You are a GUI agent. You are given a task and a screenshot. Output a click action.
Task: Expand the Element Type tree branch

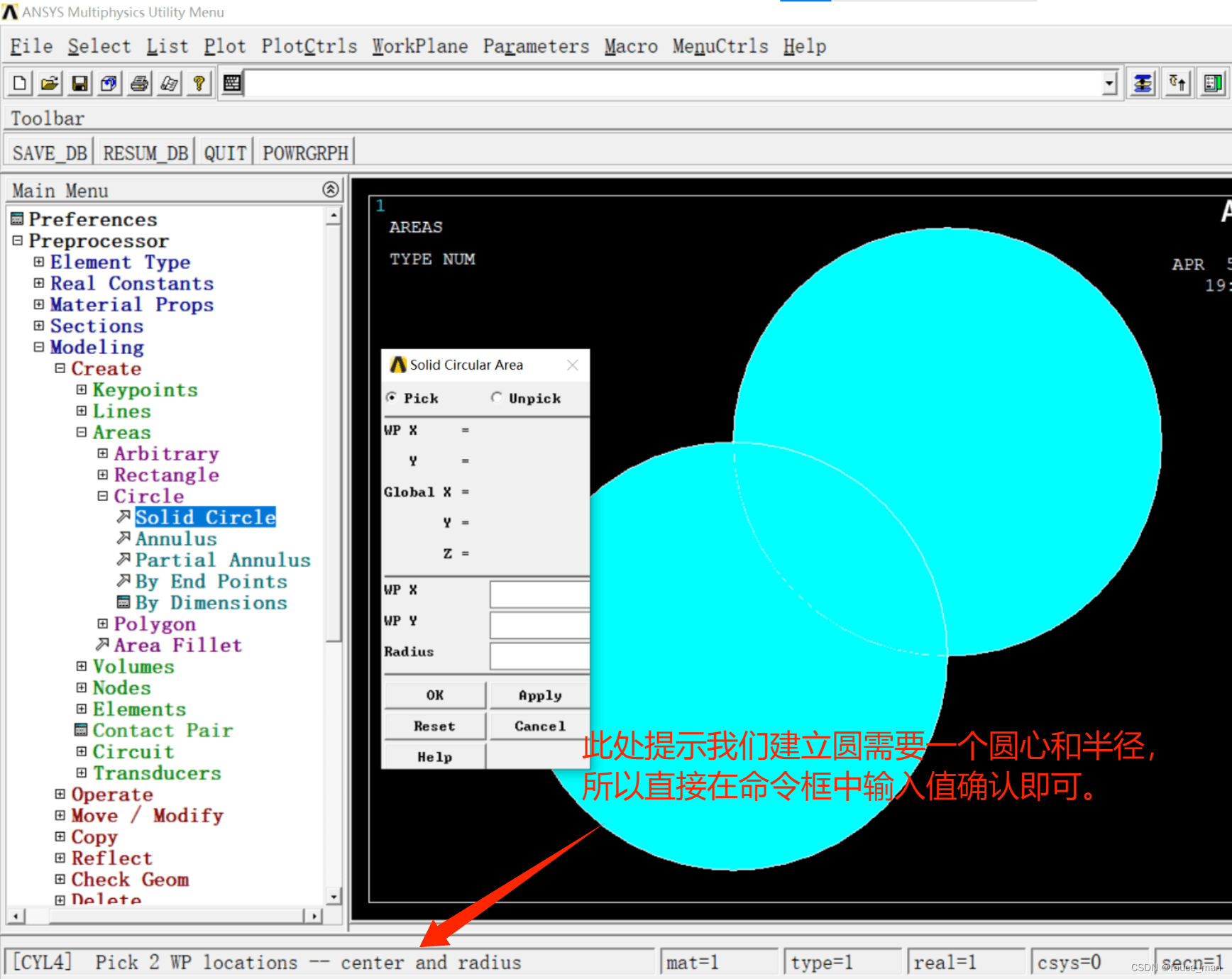pyautogui.click(x=38, y=262)
